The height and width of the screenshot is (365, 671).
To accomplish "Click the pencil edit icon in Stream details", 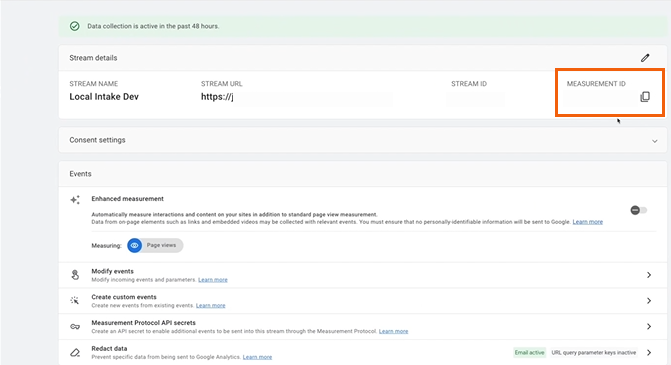I will click(x=645, y=58).
